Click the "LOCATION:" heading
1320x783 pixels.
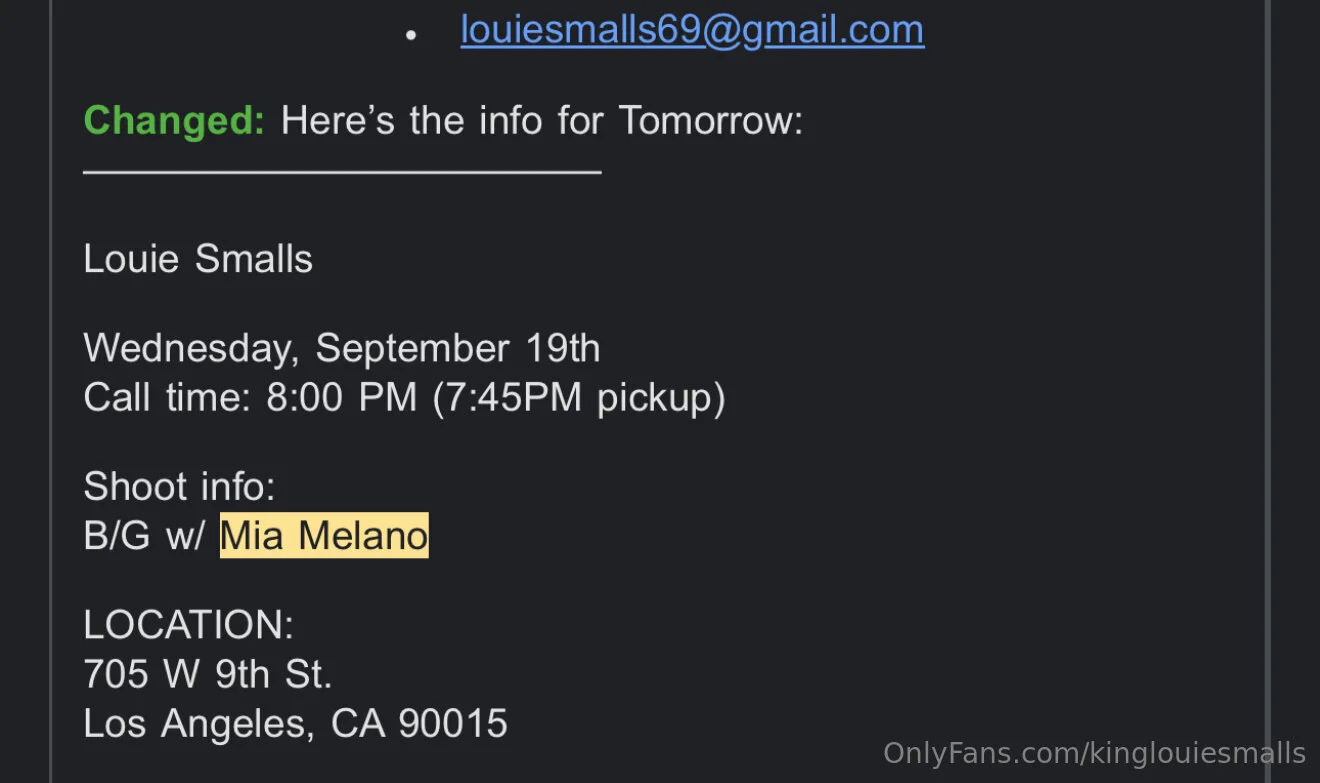point(188,625)
